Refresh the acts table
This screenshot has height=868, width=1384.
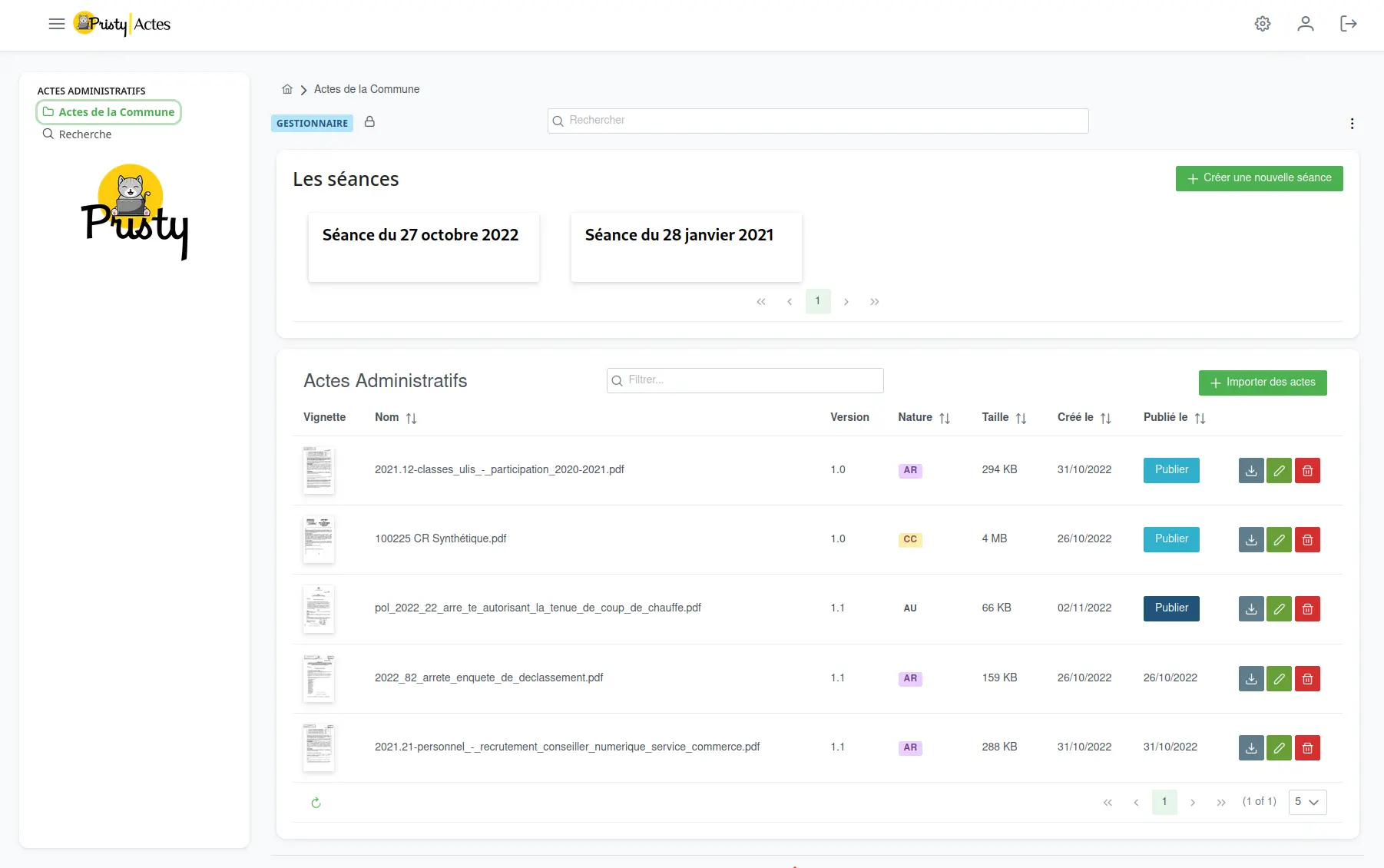[316, 803]
